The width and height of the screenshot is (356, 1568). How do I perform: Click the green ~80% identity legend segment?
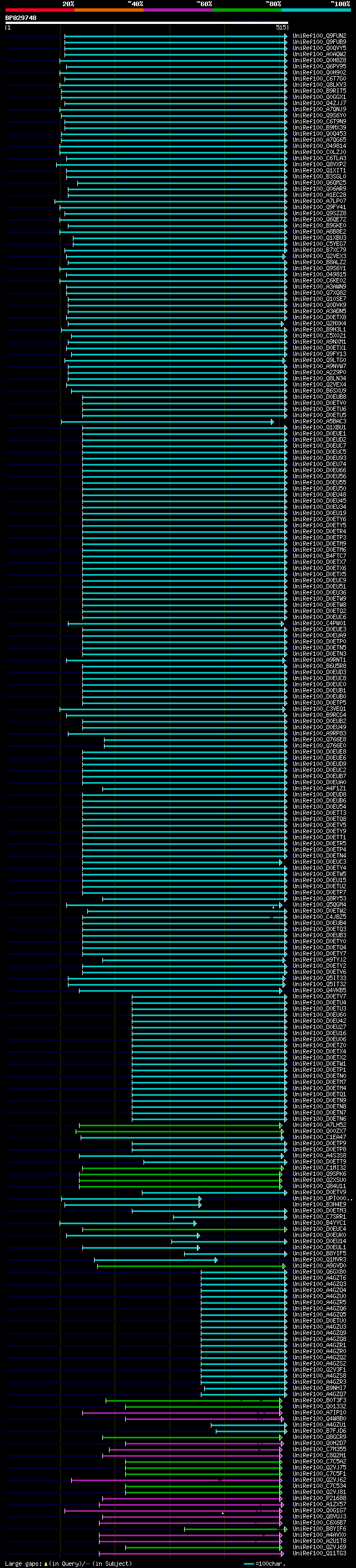247,10
